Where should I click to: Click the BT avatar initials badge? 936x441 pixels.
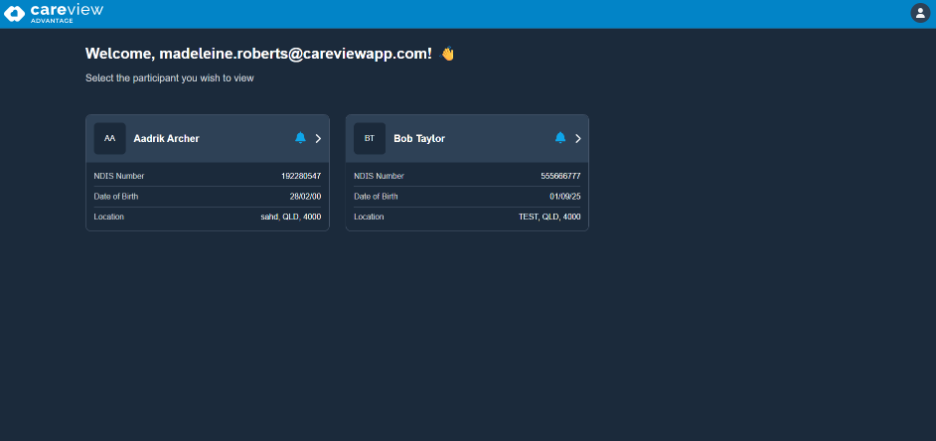pos(369,138)
